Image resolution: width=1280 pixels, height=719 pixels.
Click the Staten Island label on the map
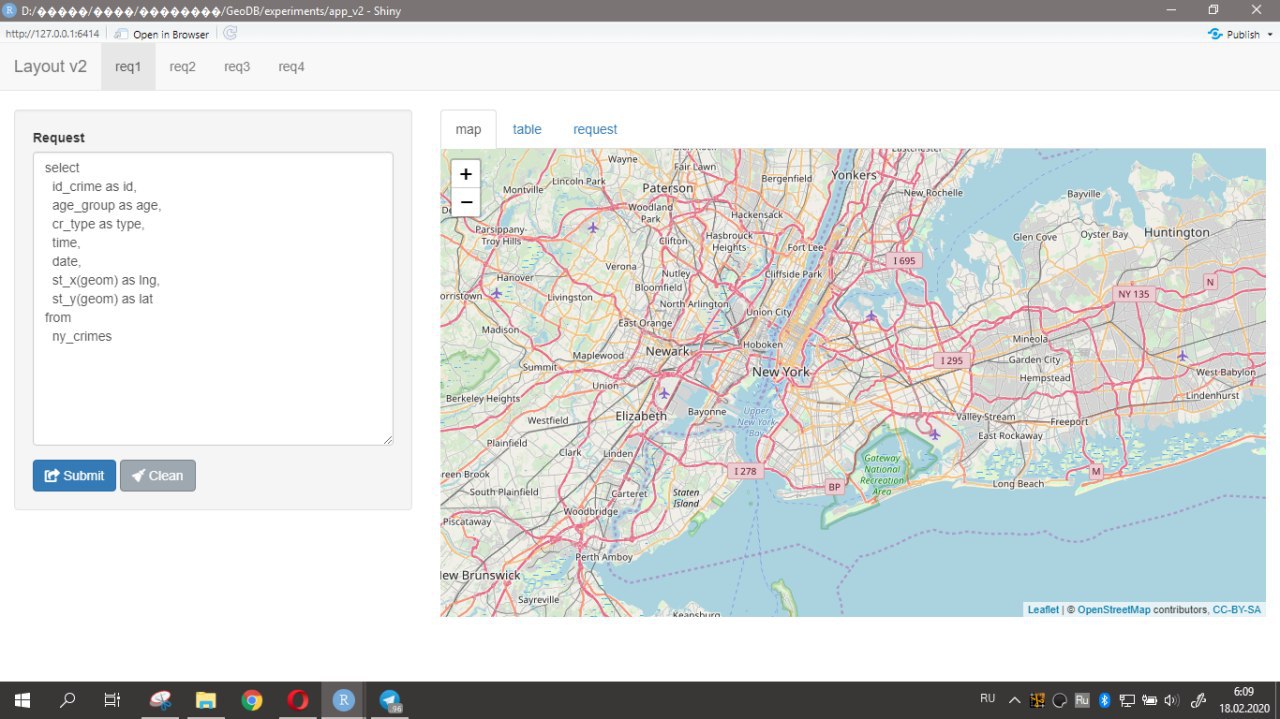(x=686, y=497)
